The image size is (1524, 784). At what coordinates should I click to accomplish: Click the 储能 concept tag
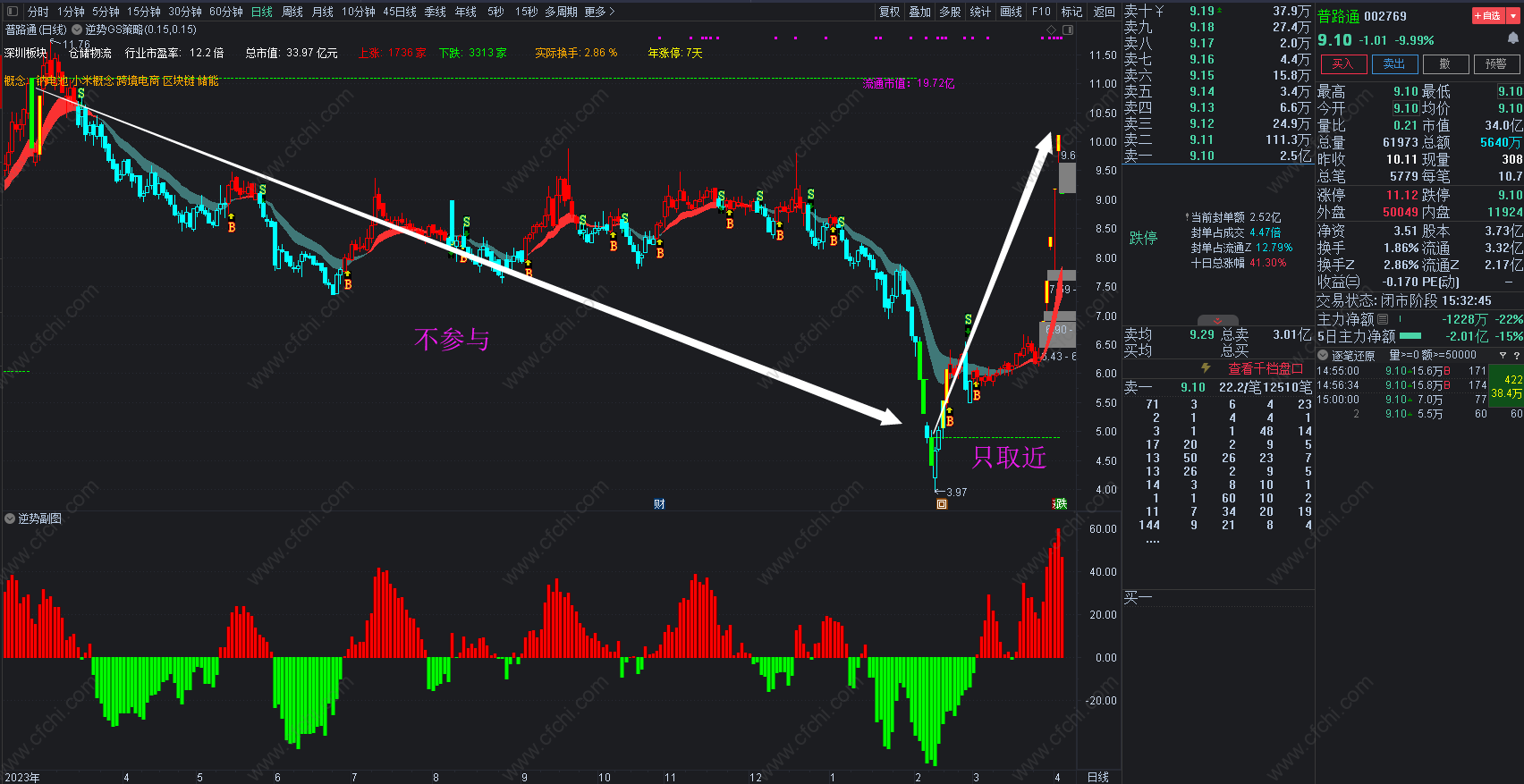(208, 80)
